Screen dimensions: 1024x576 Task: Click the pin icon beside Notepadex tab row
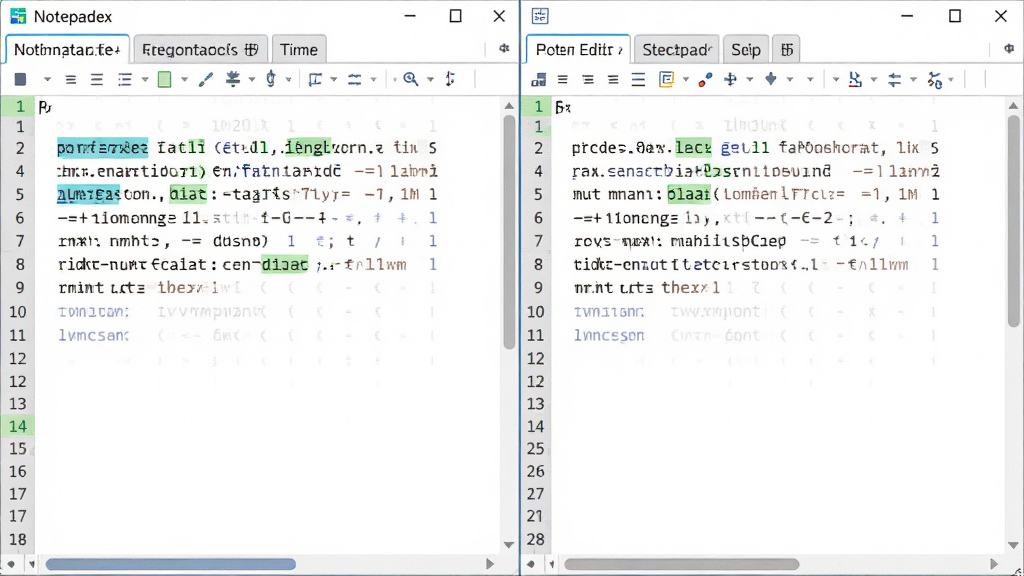point(504,48)
